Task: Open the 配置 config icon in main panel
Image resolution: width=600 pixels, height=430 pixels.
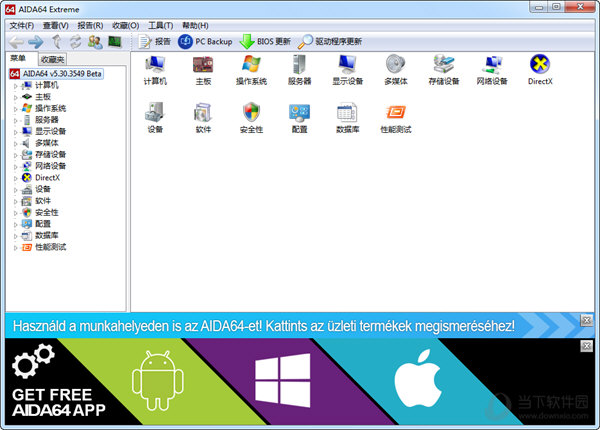Action: pyautogui.click(x=299, y=118)
